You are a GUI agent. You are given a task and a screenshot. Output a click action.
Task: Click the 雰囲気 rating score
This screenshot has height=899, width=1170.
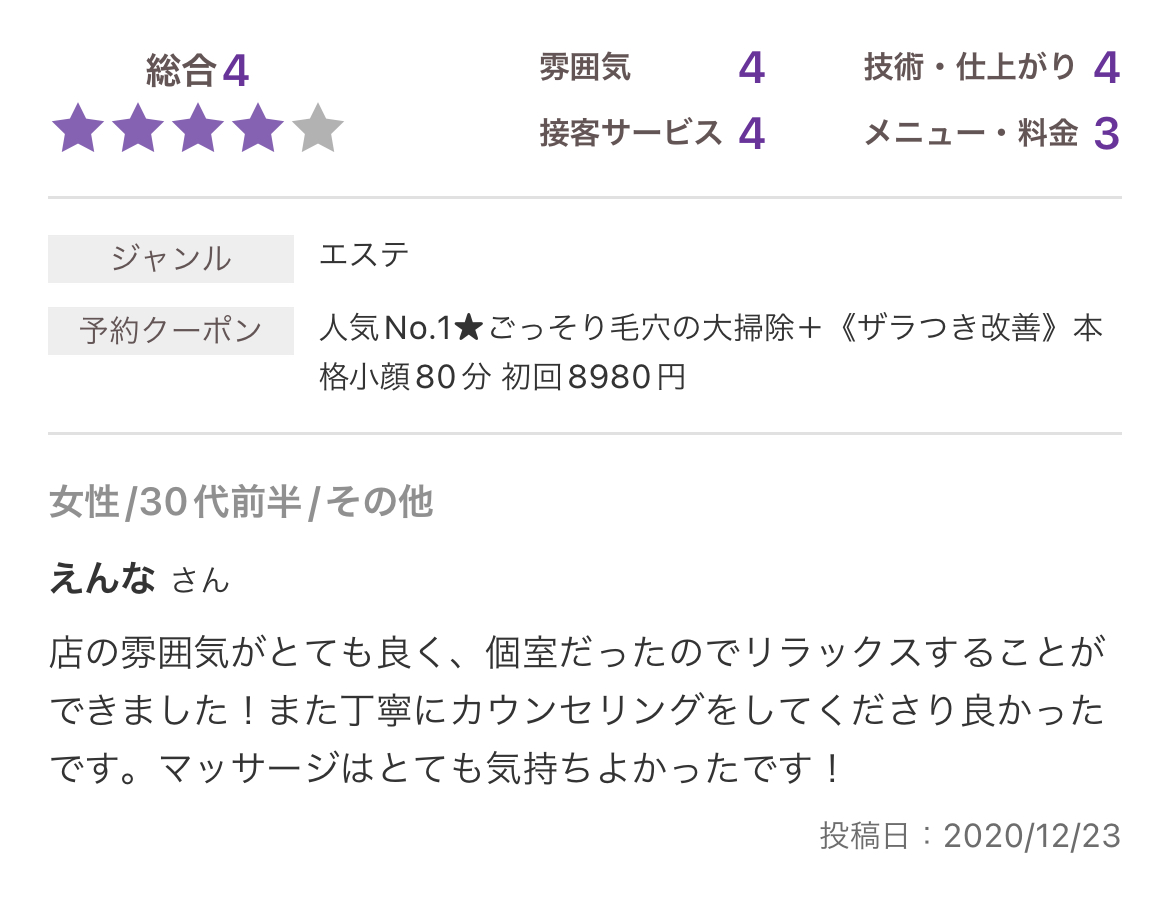point(752,68)
